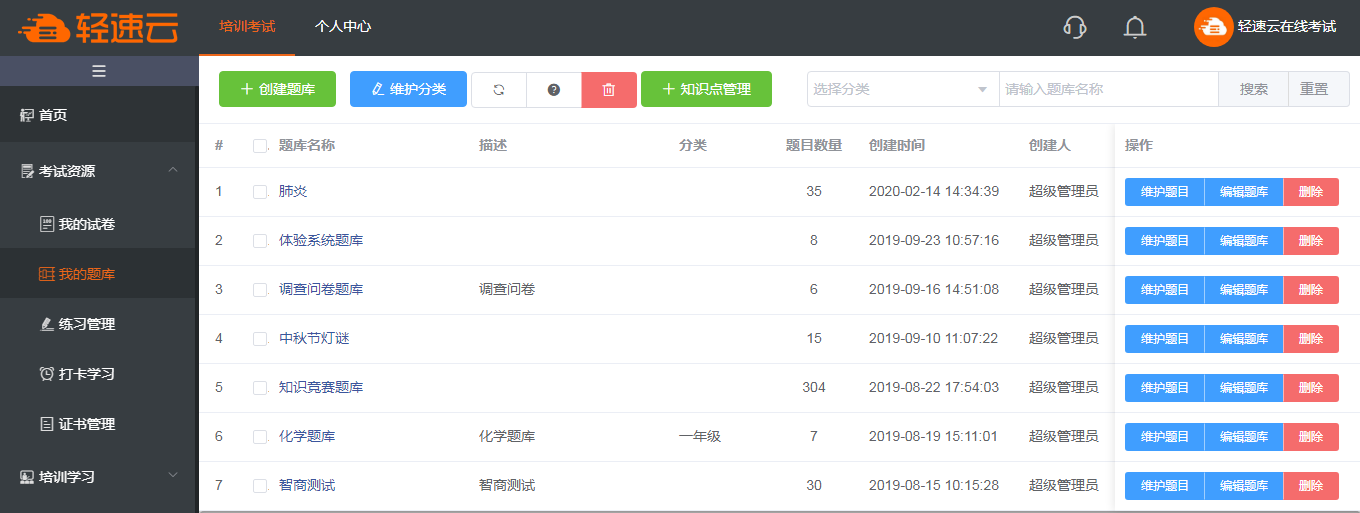Click the 练习管理 pencil icon
1360x513 pixels.
[x=47, y=324]
